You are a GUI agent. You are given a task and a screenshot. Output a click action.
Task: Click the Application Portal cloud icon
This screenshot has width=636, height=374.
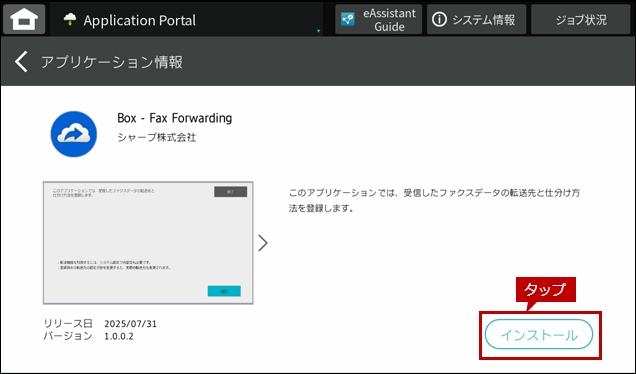point(70,19)
